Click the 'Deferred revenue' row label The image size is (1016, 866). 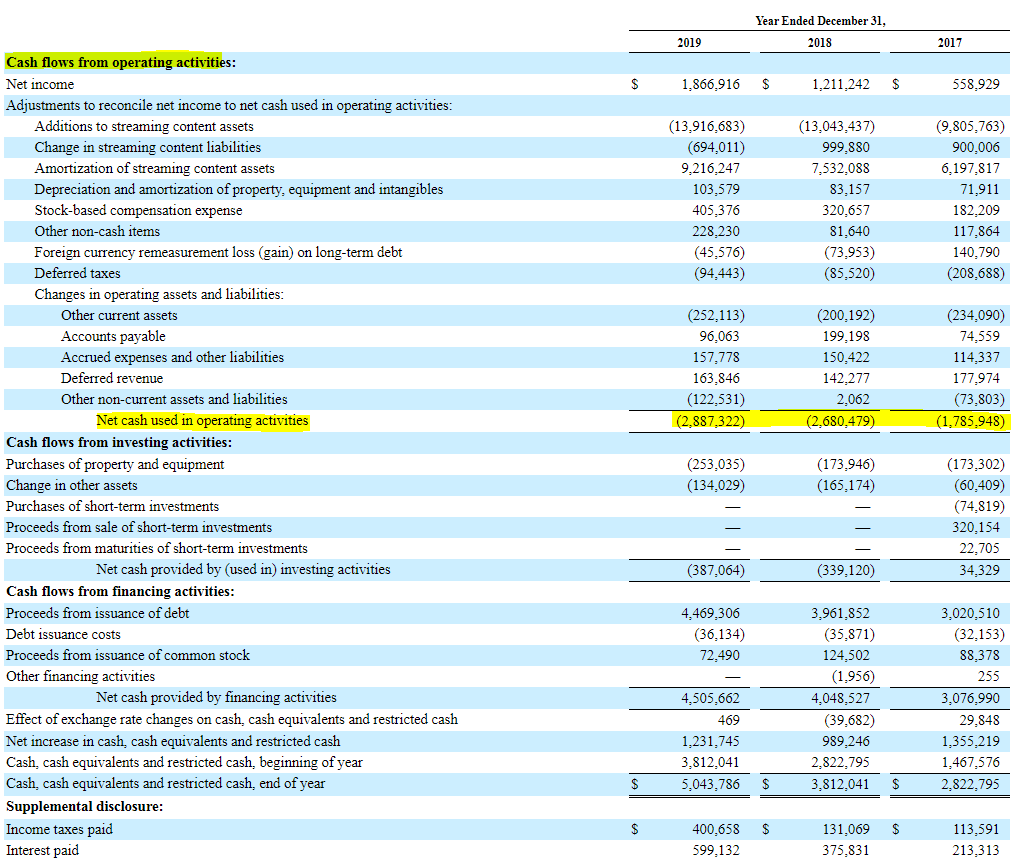point(111,378)
